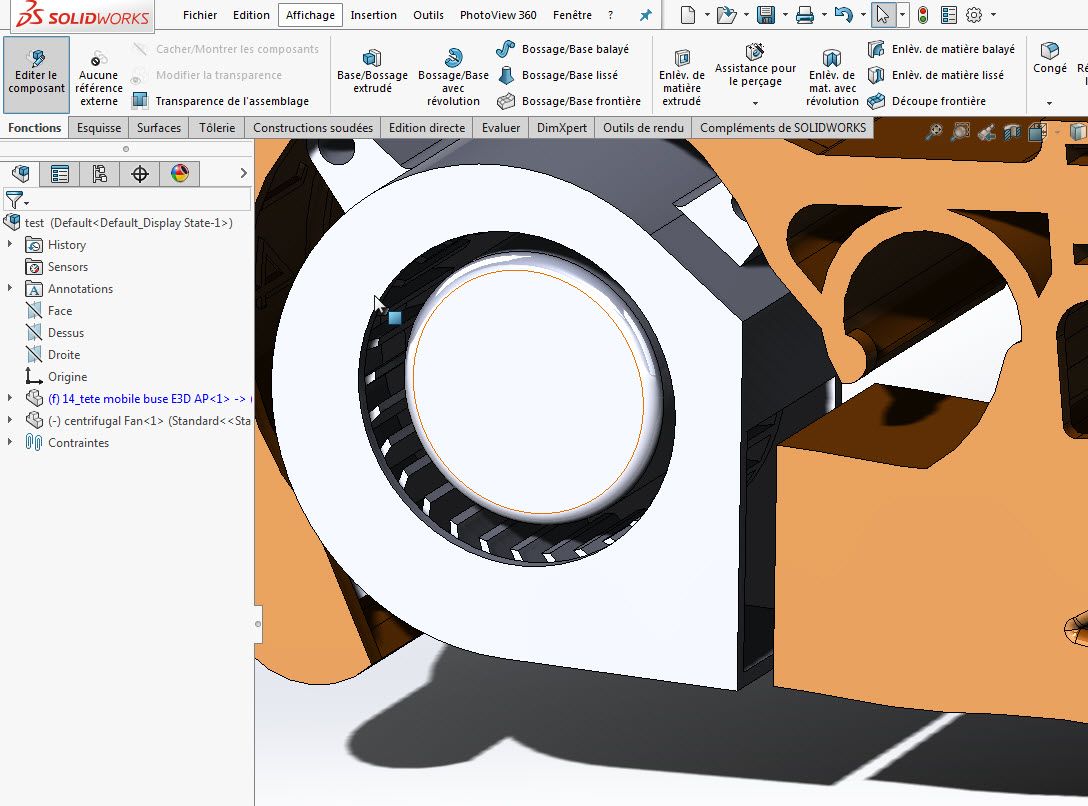Click the Editer le composant button
This screenshot has height=806, width=1088.
37,74
